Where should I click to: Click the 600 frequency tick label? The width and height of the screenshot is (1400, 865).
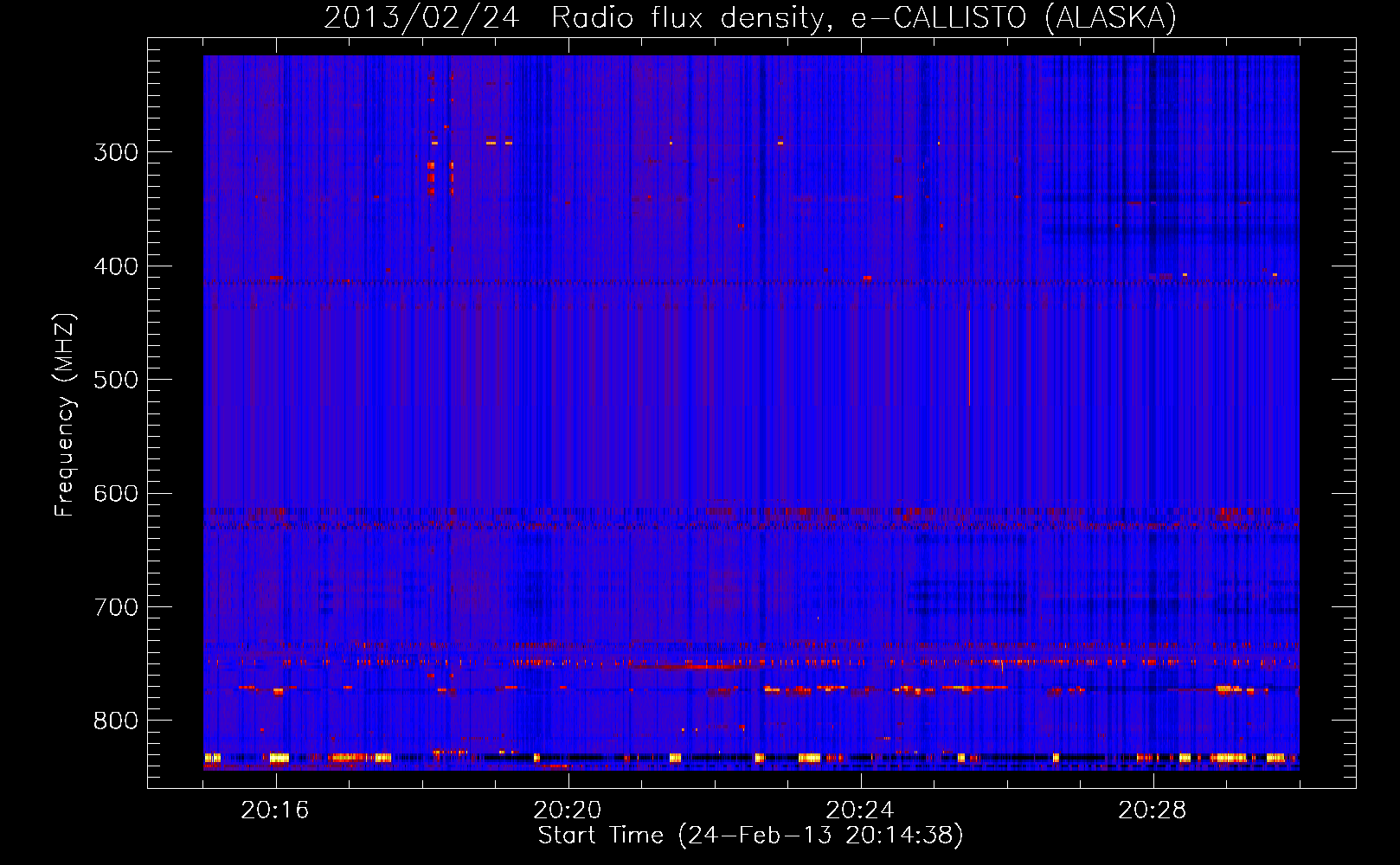[116, 494]
